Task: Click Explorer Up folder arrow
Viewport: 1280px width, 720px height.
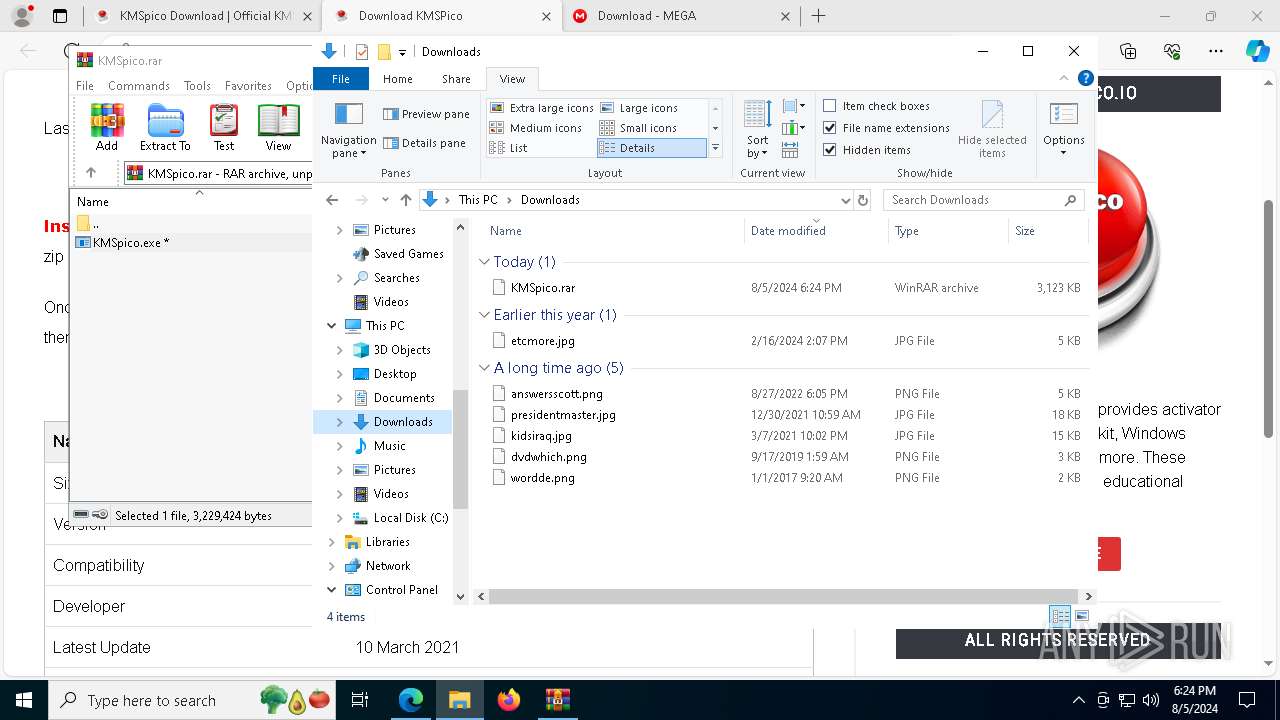Action: pyautogui.click(x=405, y=200)
